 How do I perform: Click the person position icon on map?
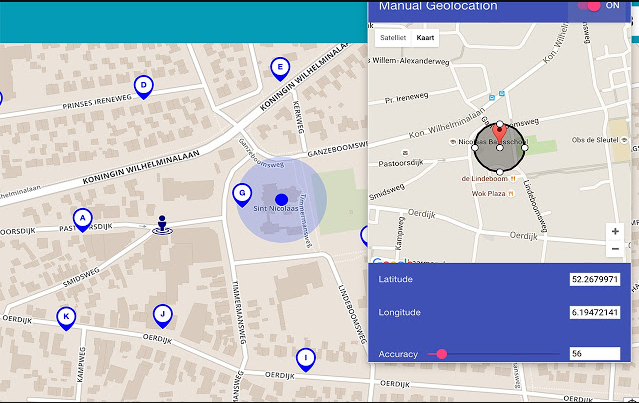pos(162,225)
